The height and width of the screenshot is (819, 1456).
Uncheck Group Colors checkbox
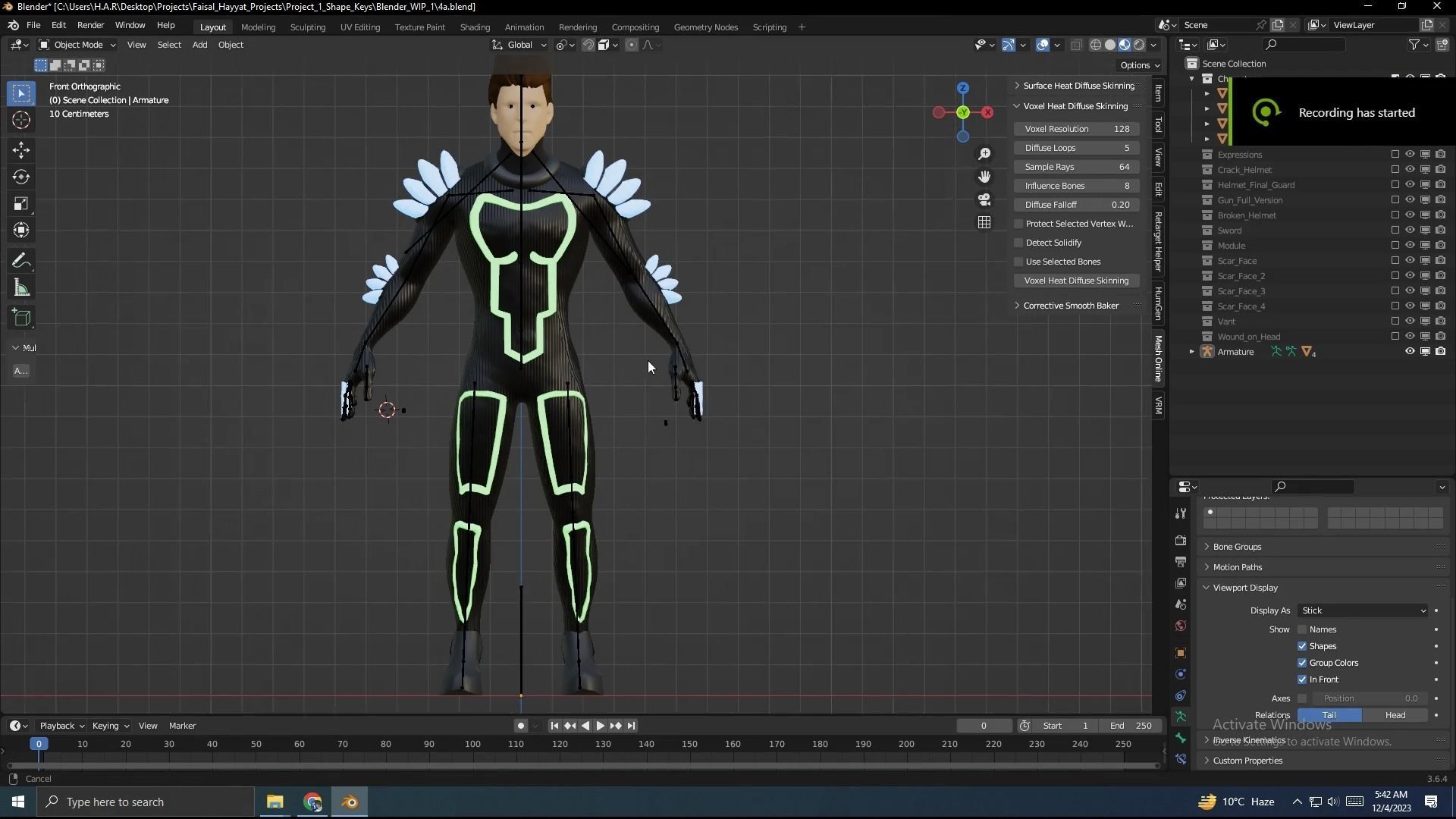pos(1302,663)
